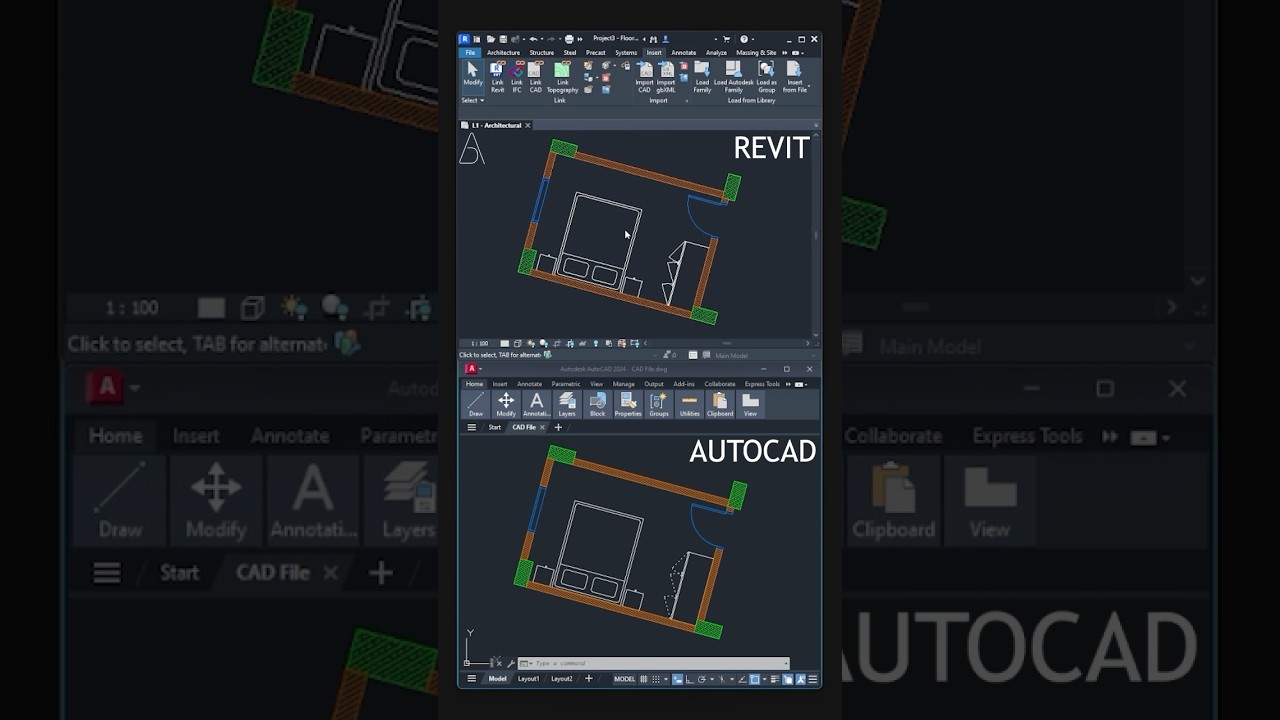Open the AutoCAD Groups panel

[x=659, y=404]
